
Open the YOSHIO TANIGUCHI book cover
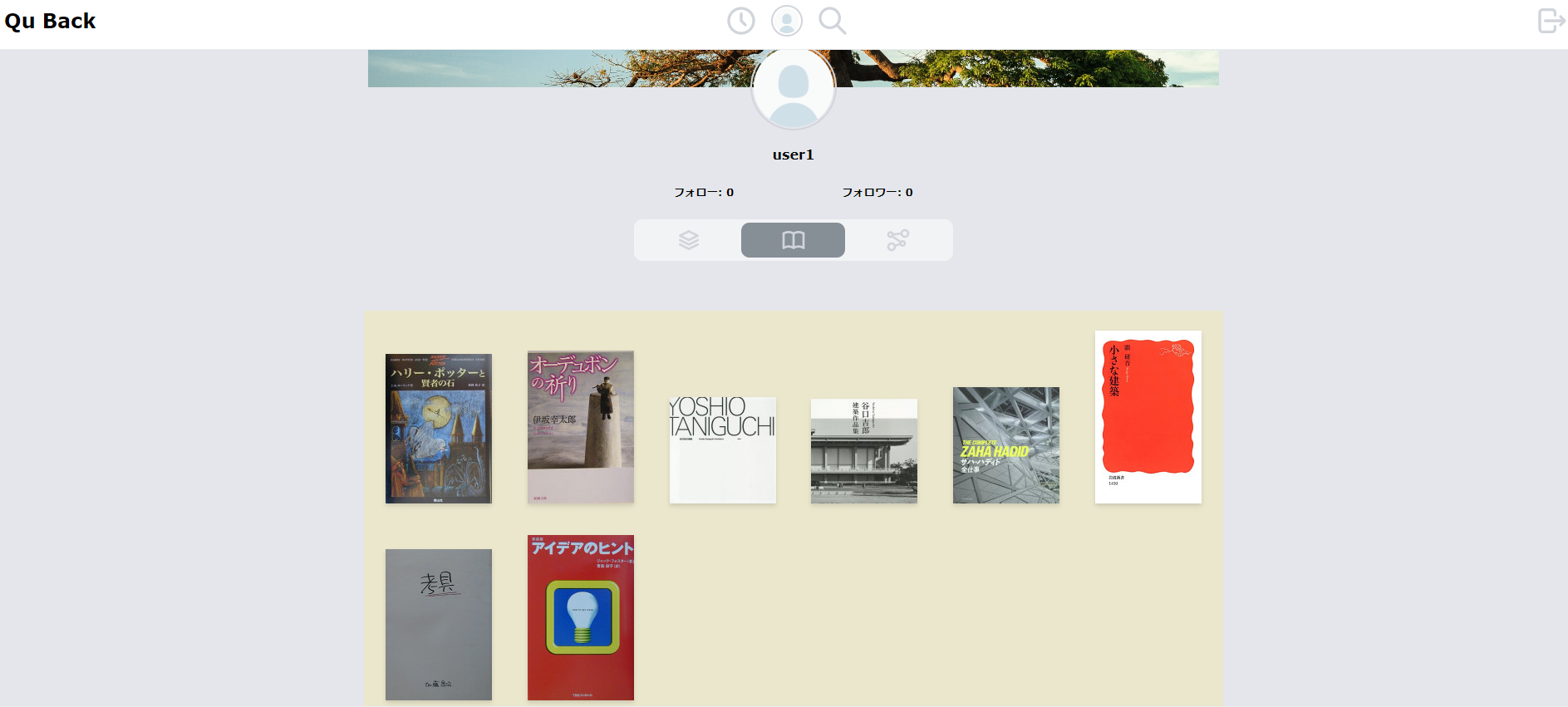[x=722, y=449]
